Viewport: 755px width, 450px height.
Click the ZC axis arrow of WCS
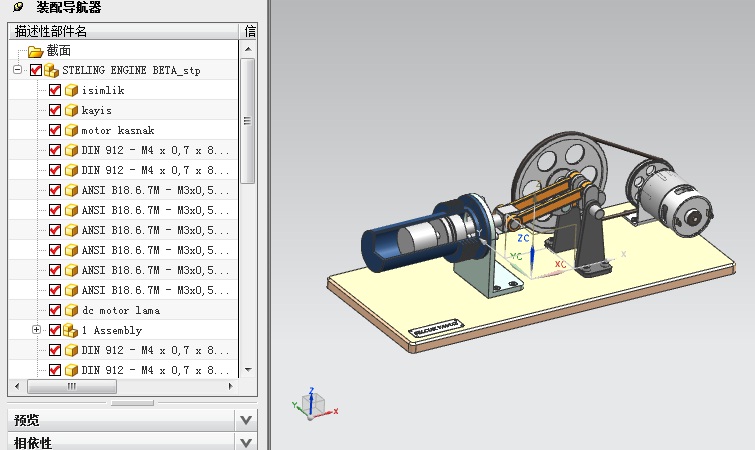(x=532, y=257)
